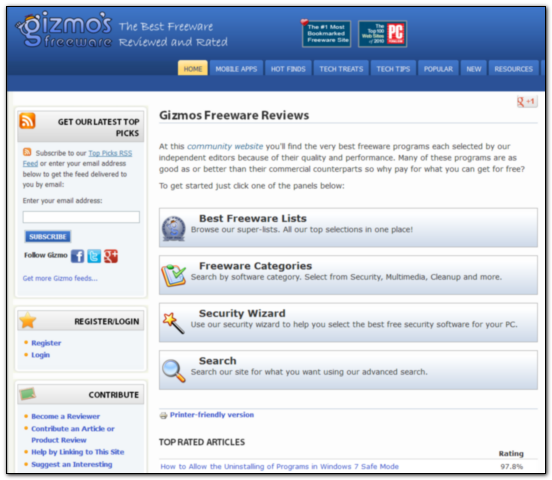Follow Gizmo on Twitter icon

tap(94, 256)
